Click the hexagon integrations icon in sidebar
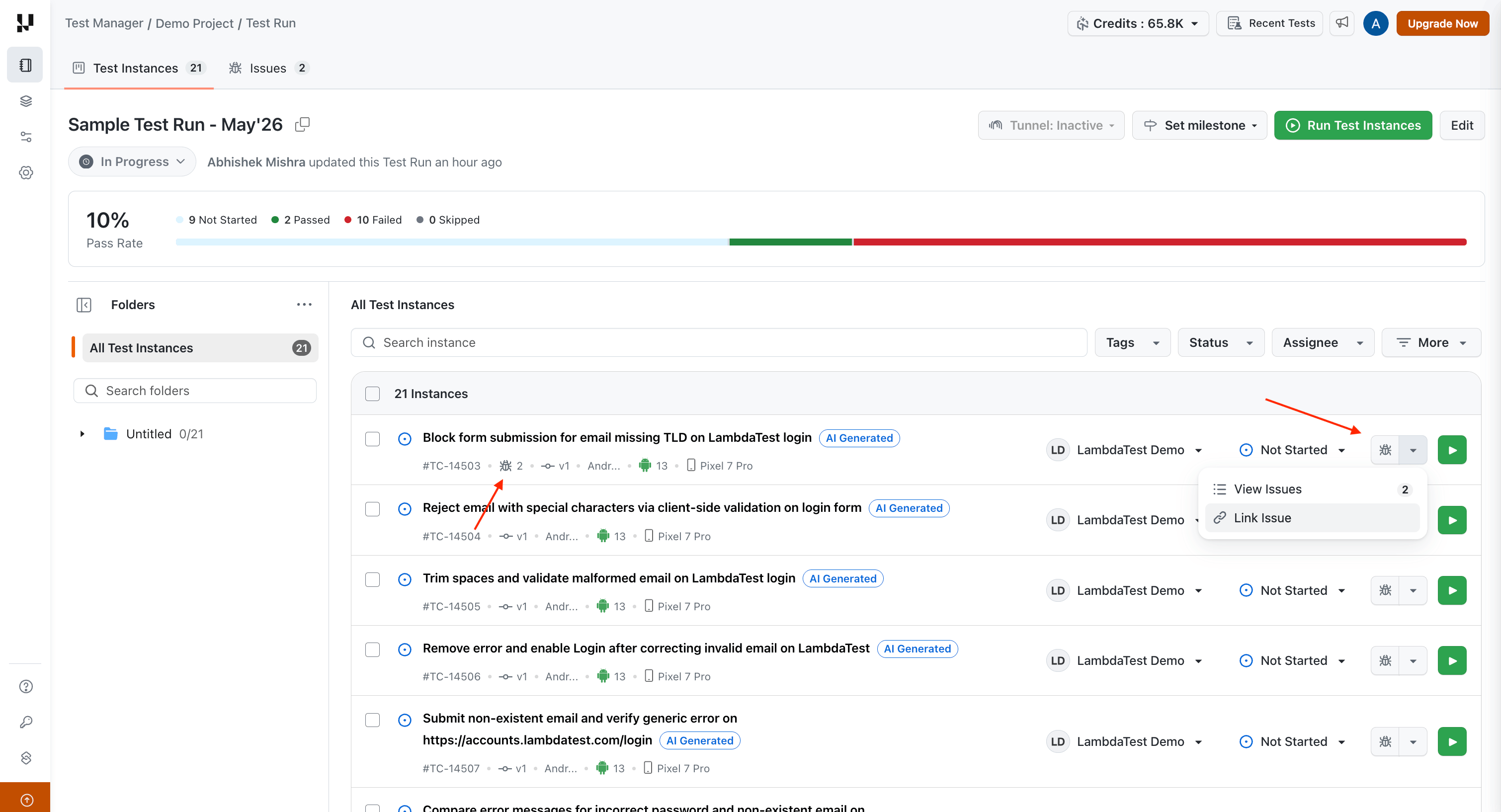 coord(26,757)
